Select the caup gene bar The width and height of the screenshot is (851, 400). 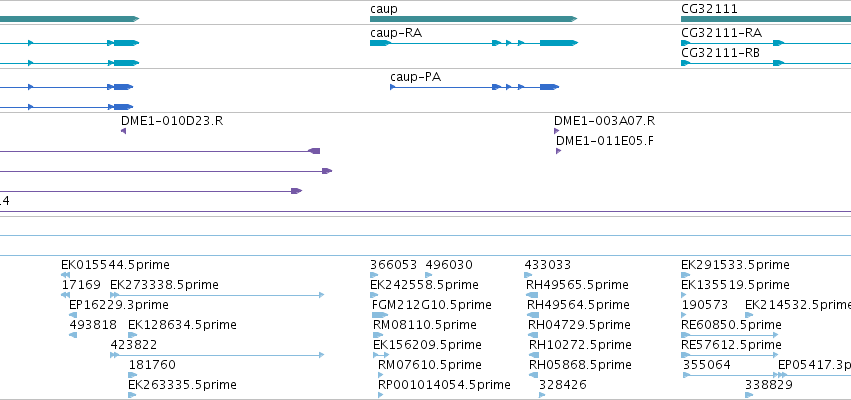473,19
